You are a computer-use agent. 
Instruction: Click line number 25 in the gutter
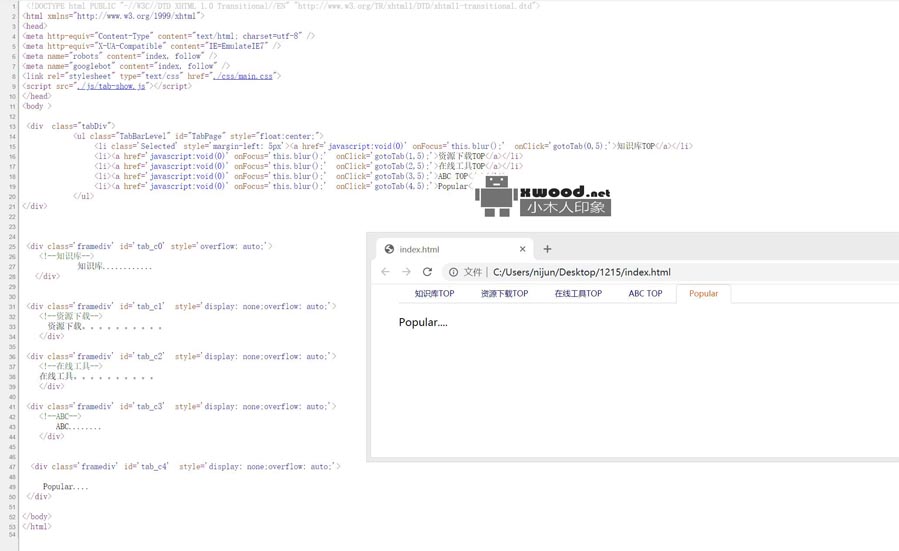click(x=11, y=247)
